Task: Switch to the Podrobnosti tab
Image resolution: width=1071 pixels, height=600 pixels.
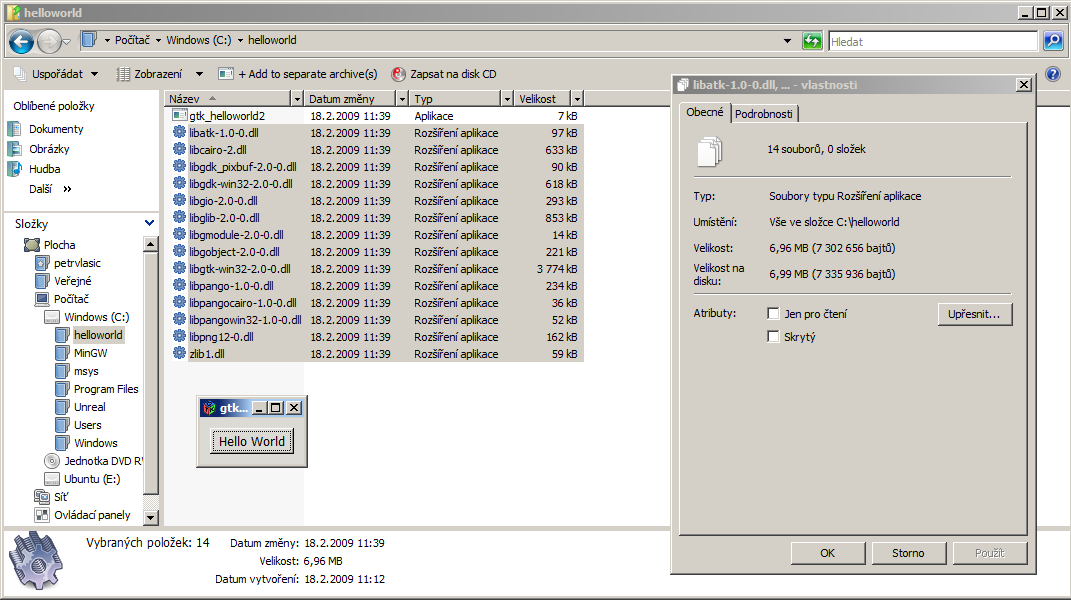Action: 764,114
